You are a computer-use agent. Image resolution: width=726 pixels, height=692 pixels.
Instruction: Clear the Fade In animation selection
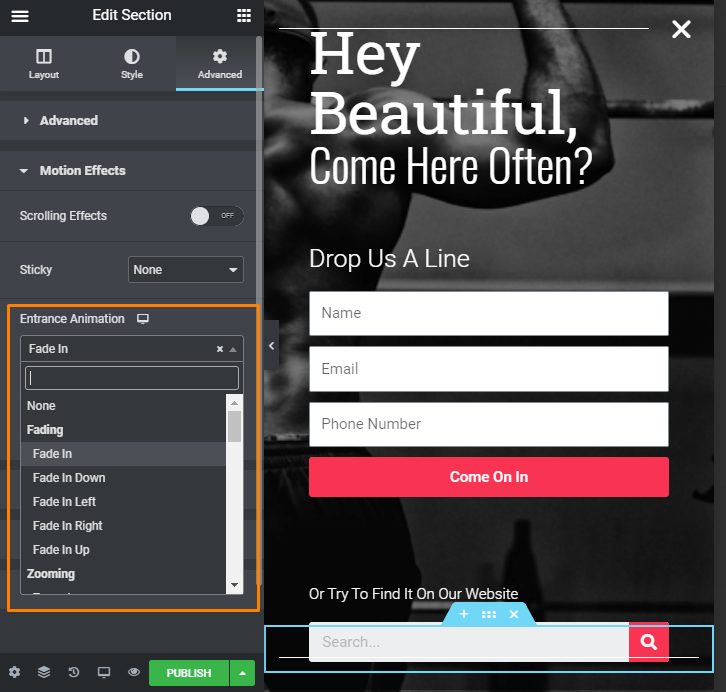220,349
